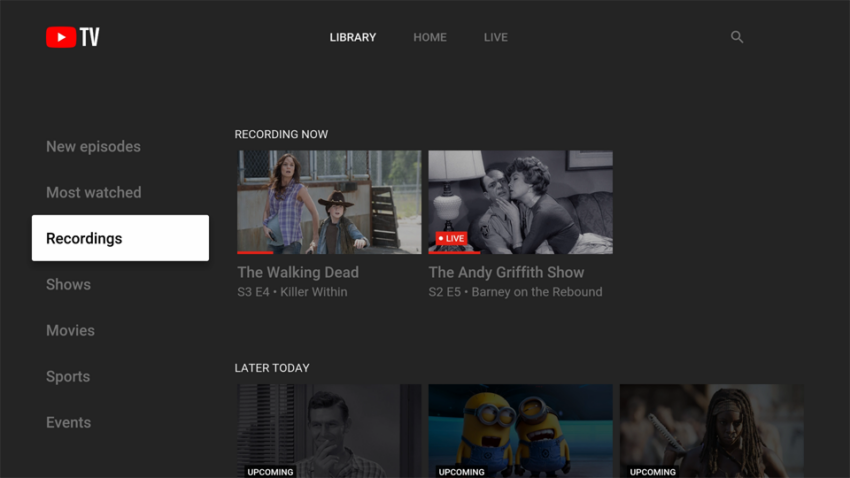Click The Andy Griffith Show title text
The width and height of the screenshot is (850, 478).
coord(506,272)
